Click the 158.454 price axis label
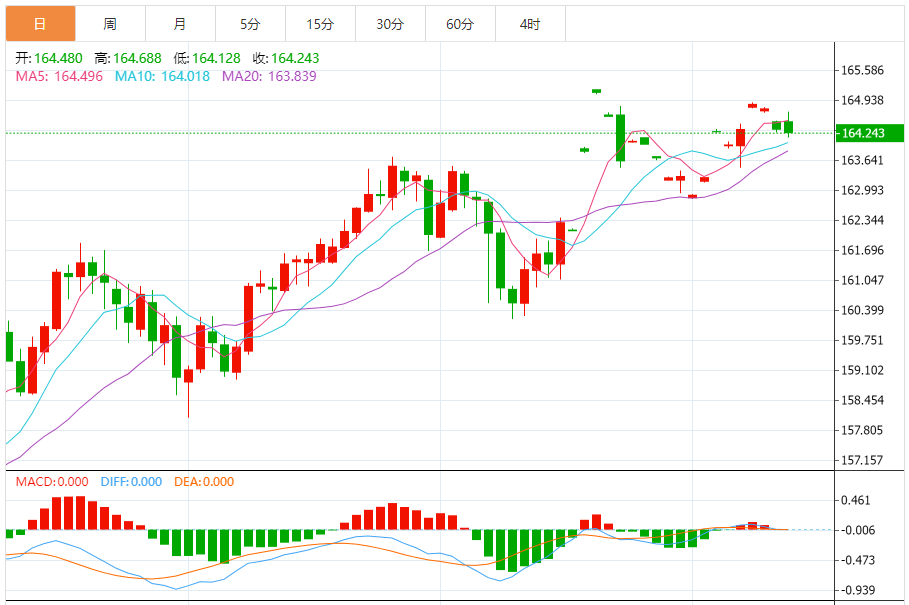 pyautogui.click(x=863, y=400)
